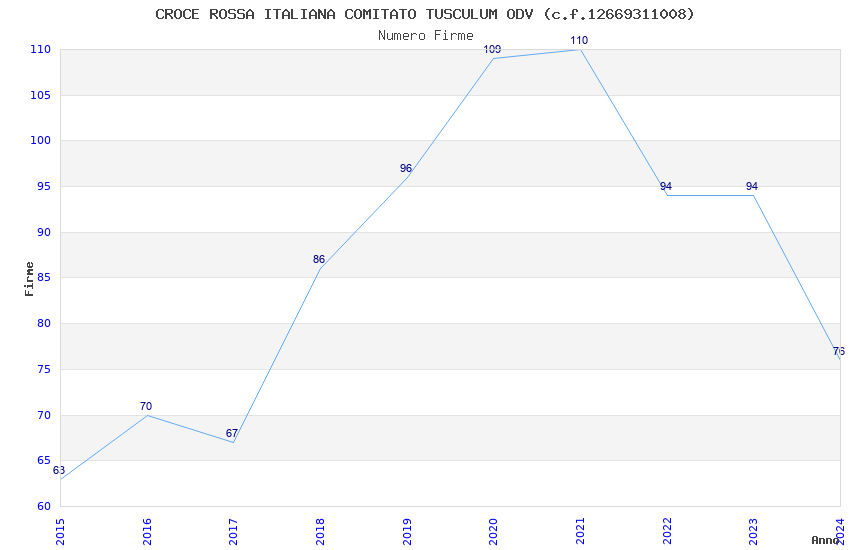Click the y-axis tick value 100
850x550 pixels.
(x=41, y=140)
